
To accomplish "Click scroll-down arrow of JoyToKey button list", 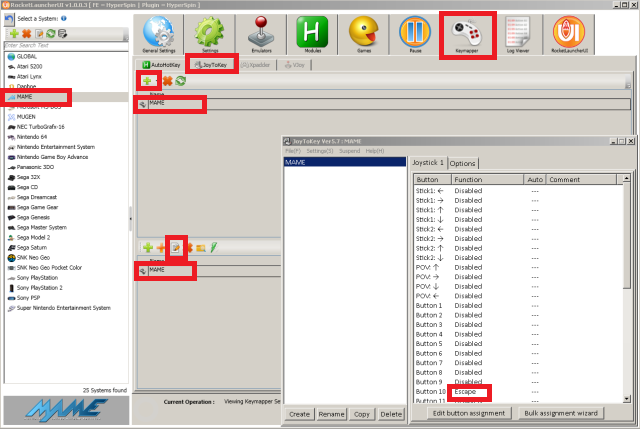I will 626,399.
